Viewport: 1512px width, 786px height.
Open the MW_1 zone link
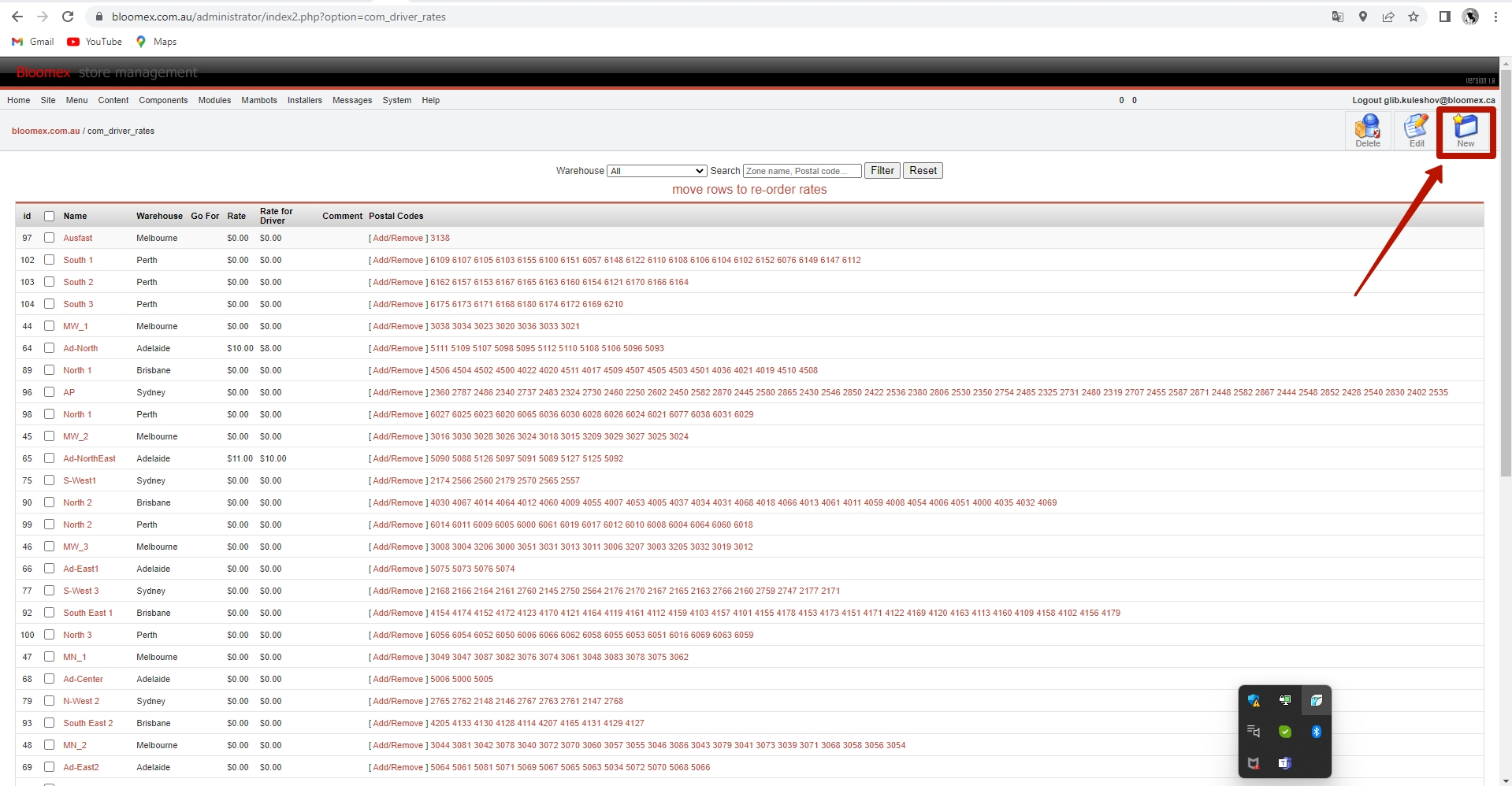(76, 326)
